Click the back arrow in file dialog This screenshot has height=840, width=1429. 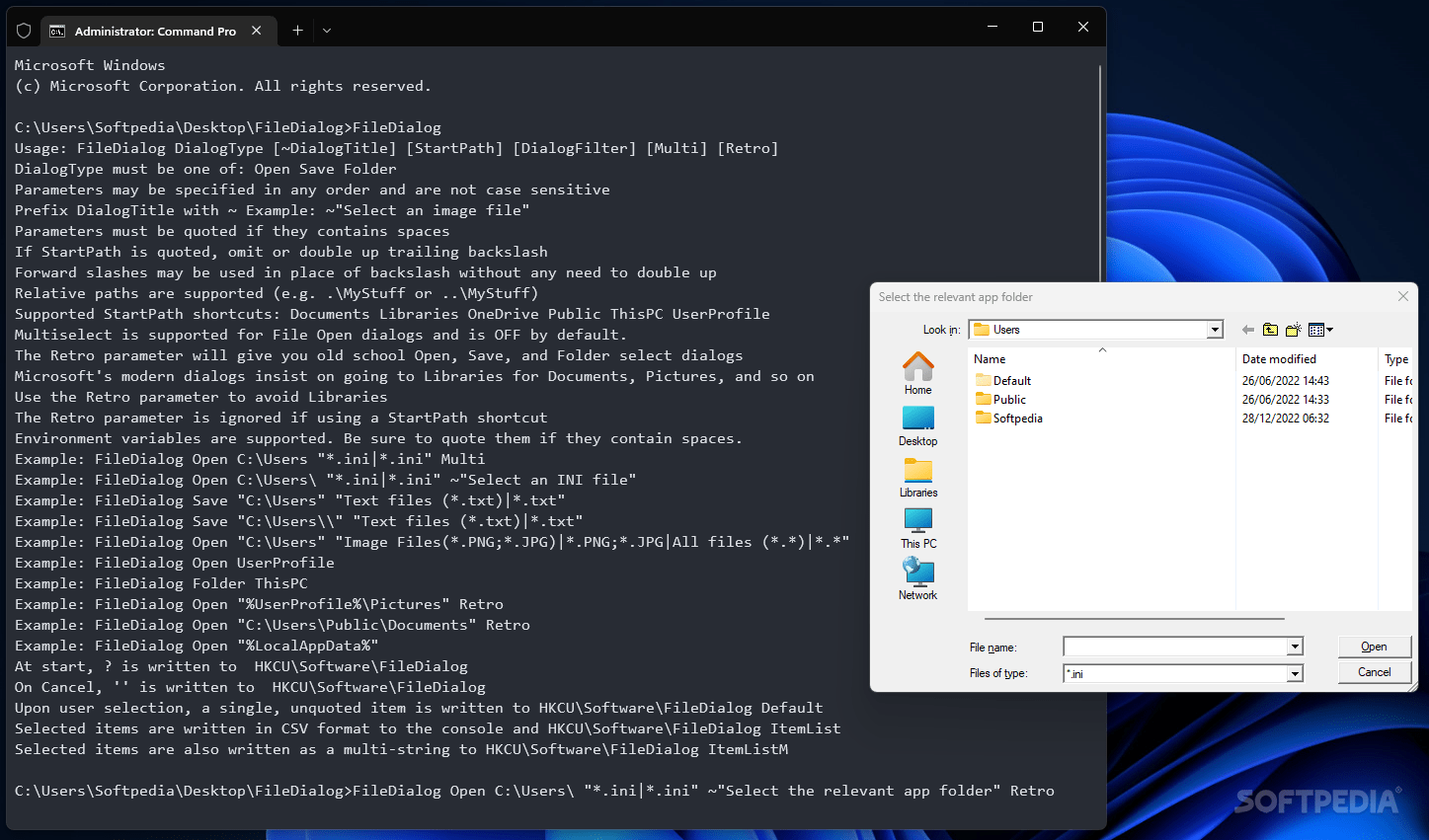(x=1248, y=330)
